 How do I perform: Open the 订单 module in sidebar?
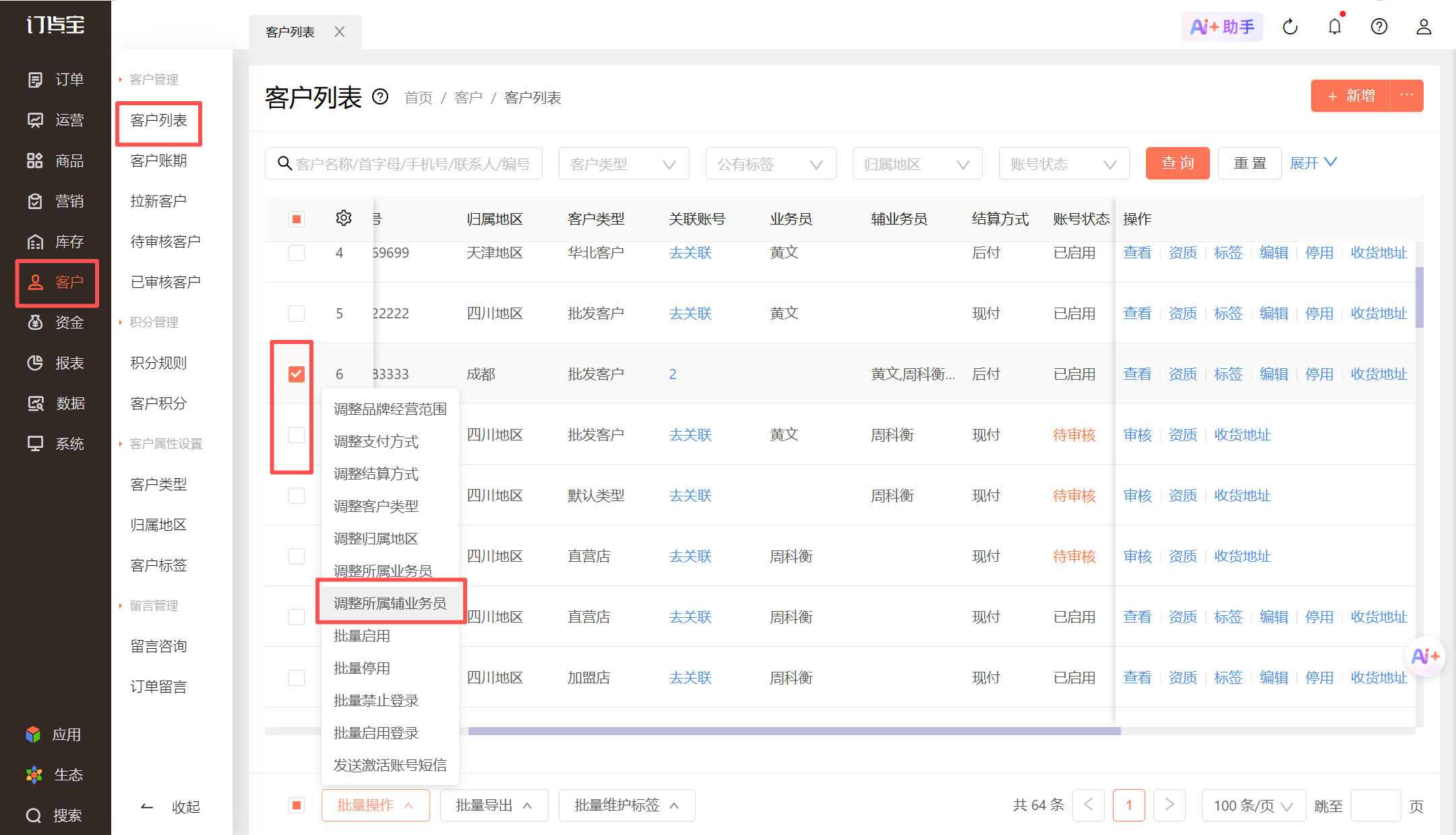click(x=55, y=80)
